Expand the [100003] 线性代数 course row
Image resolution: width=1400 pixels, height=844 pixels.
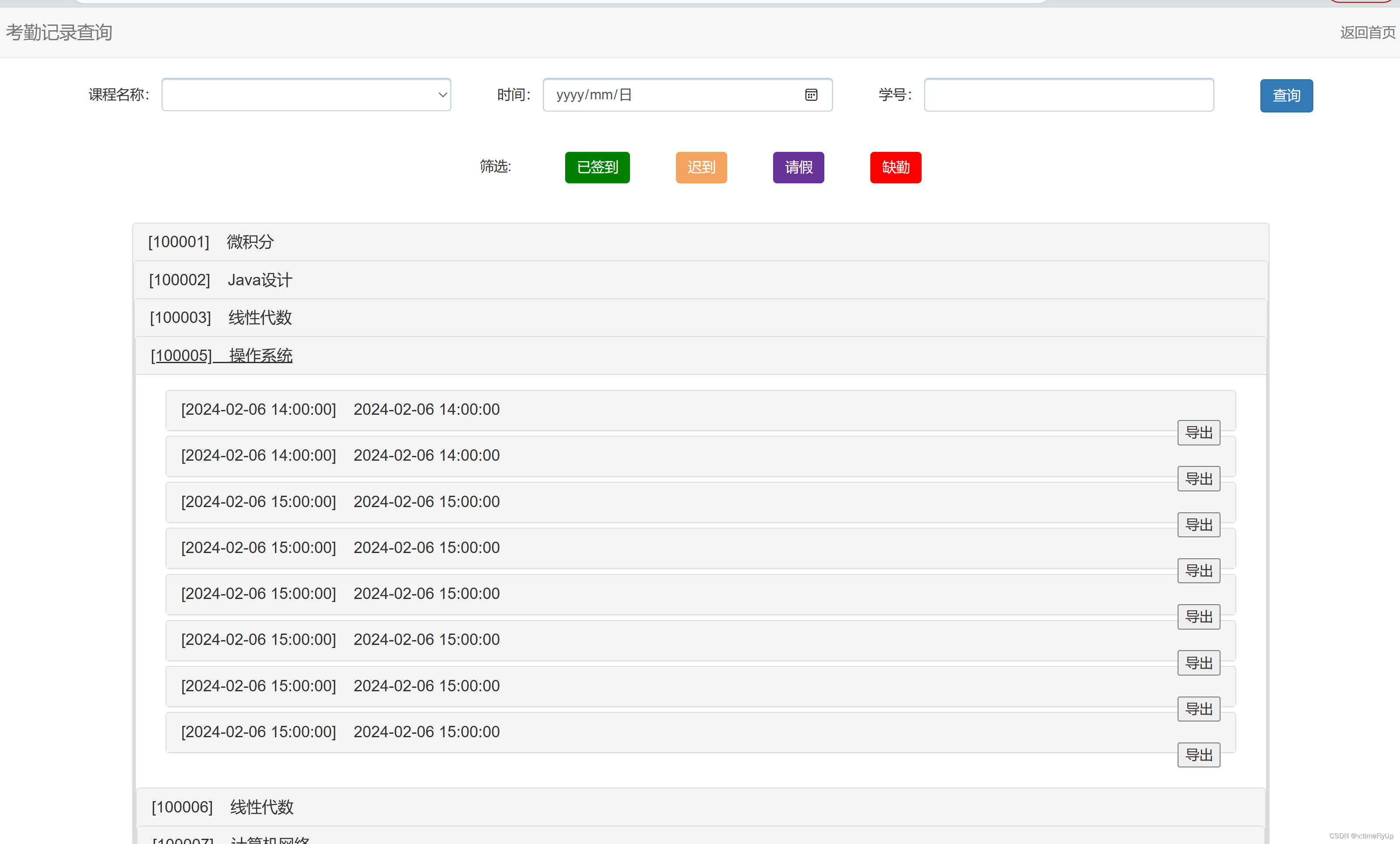(221, 318)
